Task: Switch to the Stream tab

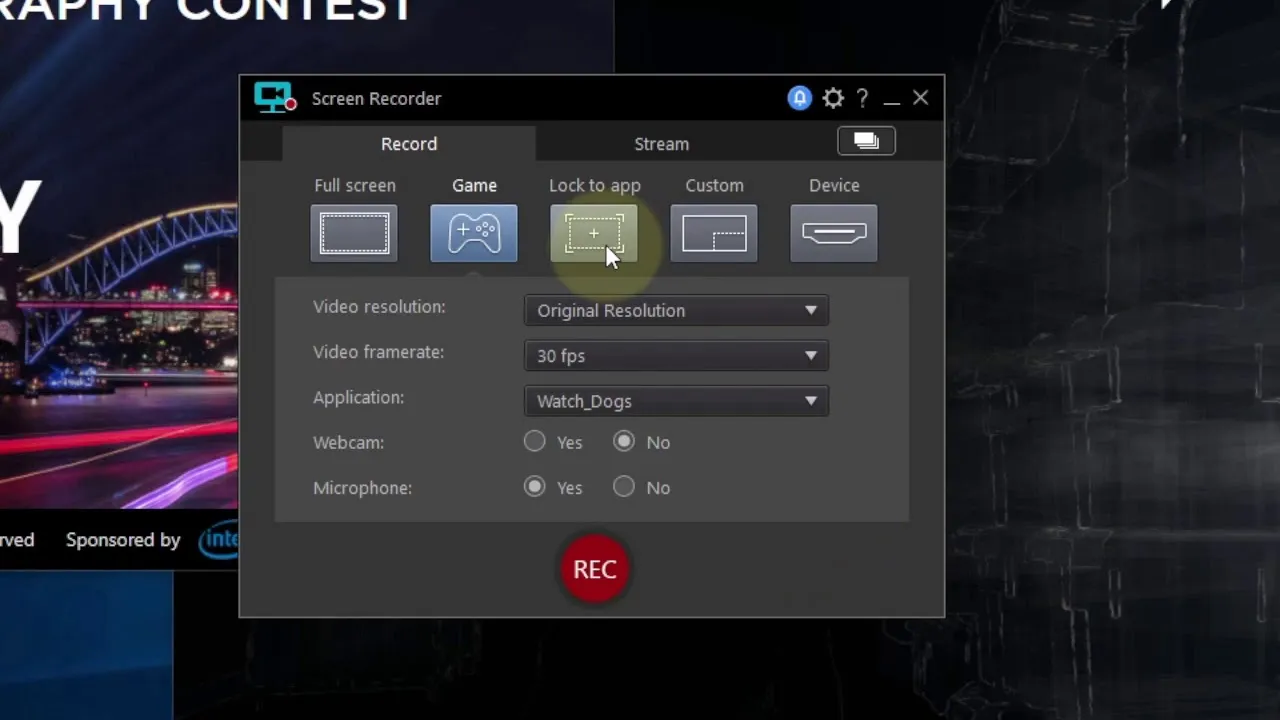Action: 662,143
